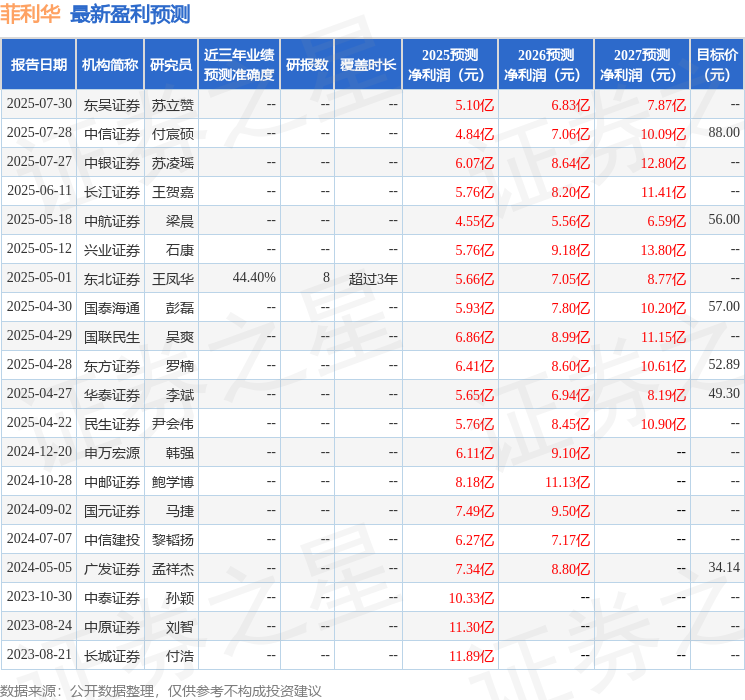This screenshot has width=745, height=700.
Task: Select institution 中银证券
Action: point(112,163)
